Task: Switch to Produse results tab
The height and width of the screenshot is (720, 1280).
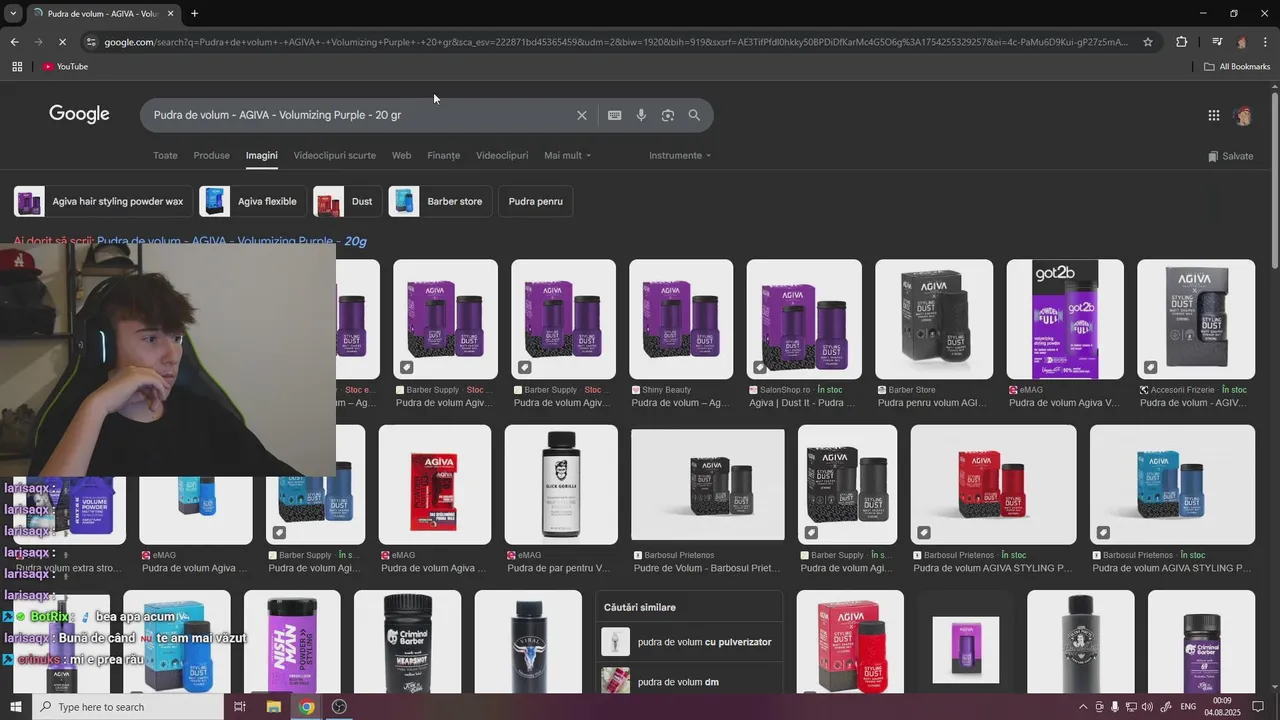Action: [x=211, y=156]
